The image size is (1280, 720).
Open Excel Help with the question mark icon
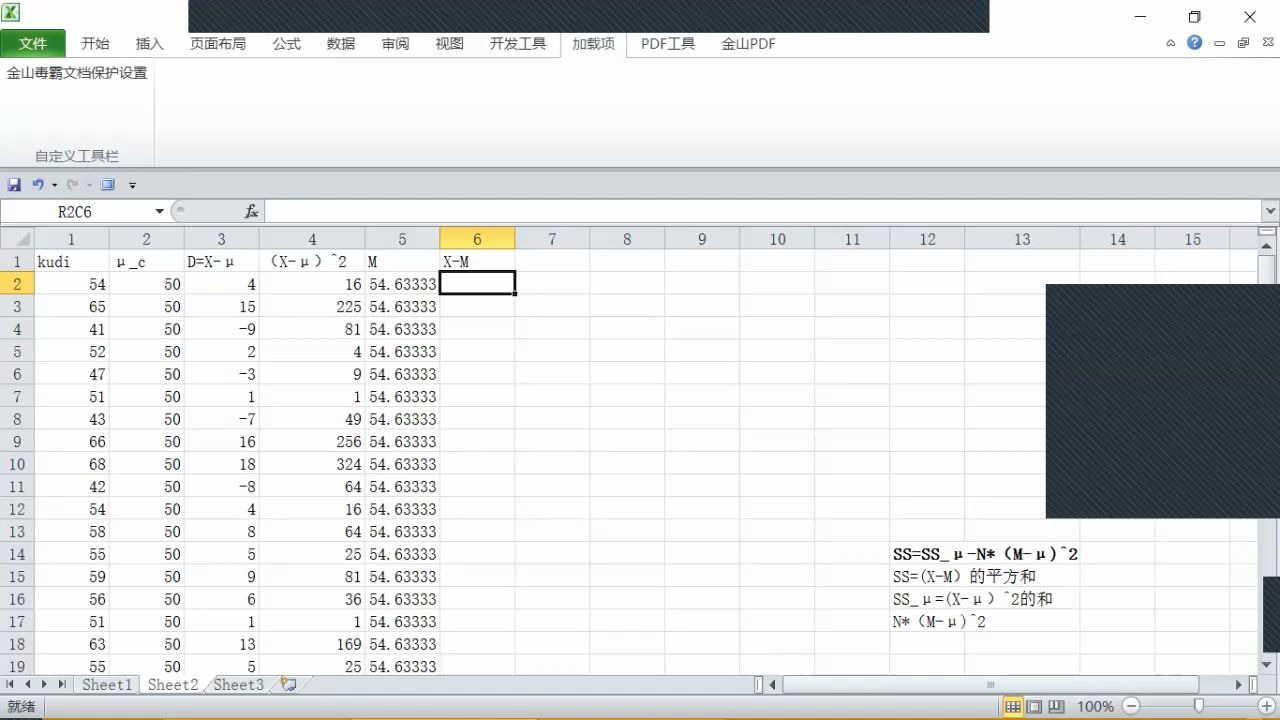(x=1197, y=44)
